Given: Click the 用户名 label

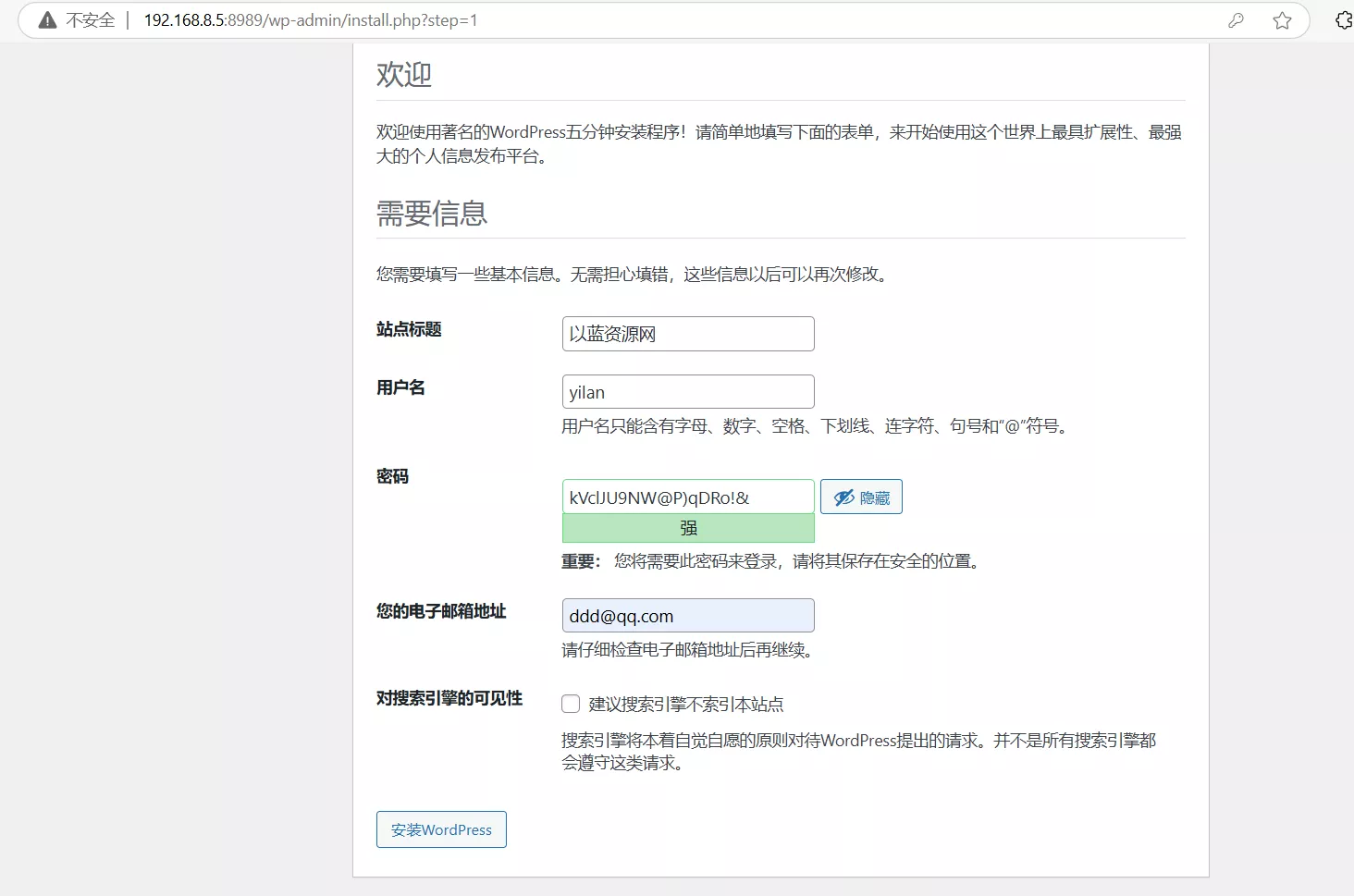Looking at the screenshot, I should (x=400, y=387).
